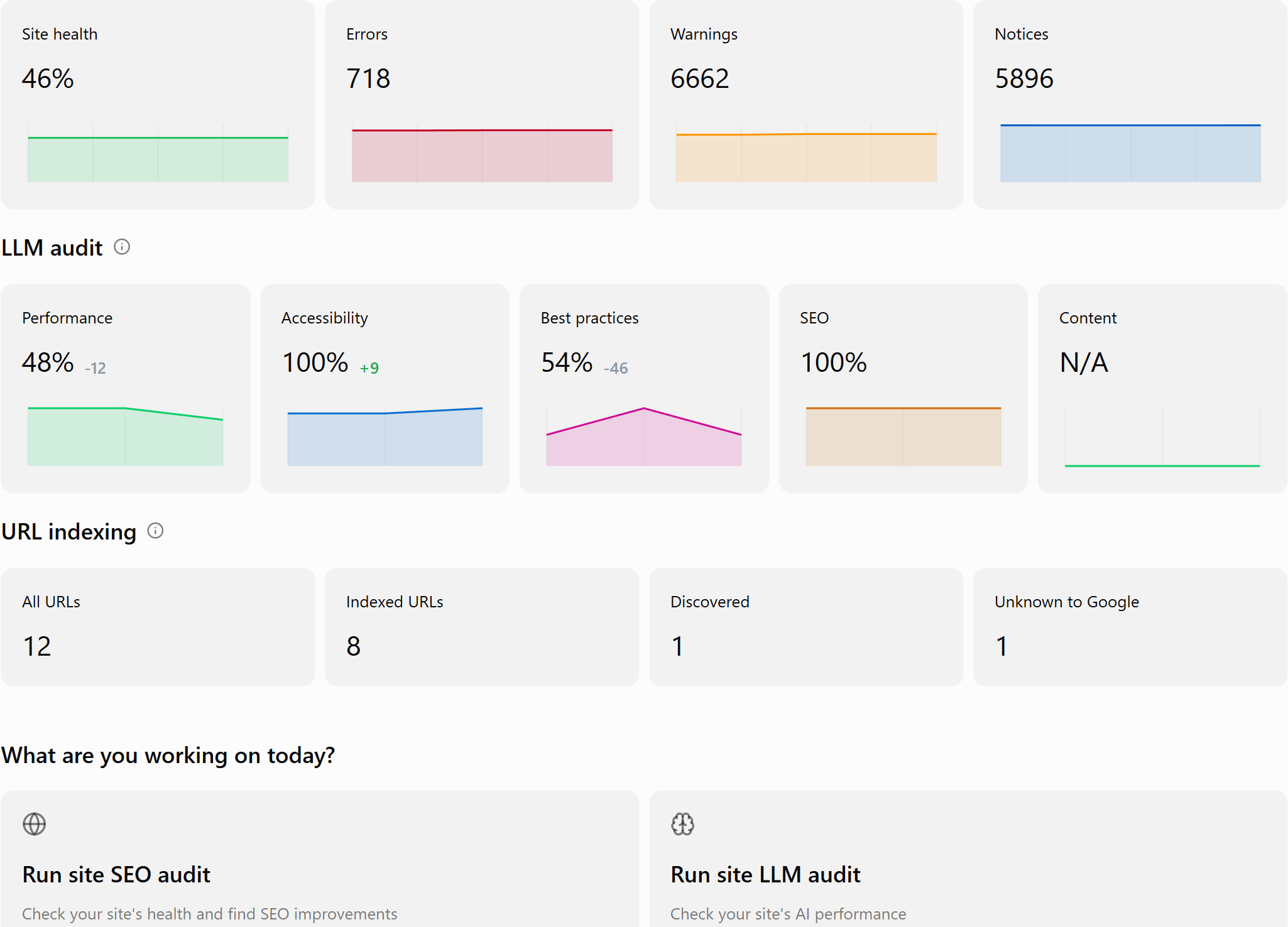Open the Notices card showing 5896

click(x=1130, y=104)
